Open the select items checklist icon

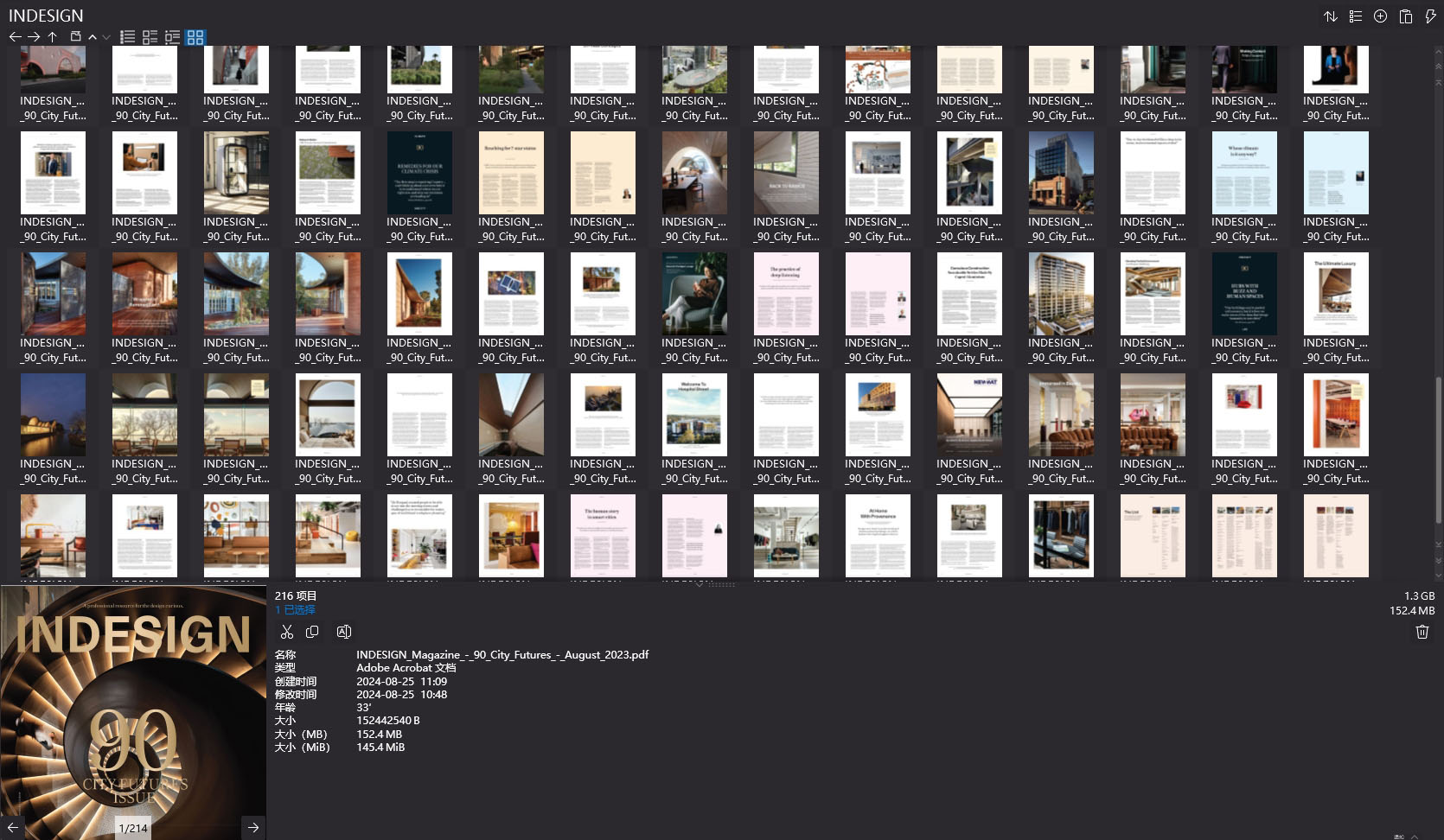(x=1356, y=16)
